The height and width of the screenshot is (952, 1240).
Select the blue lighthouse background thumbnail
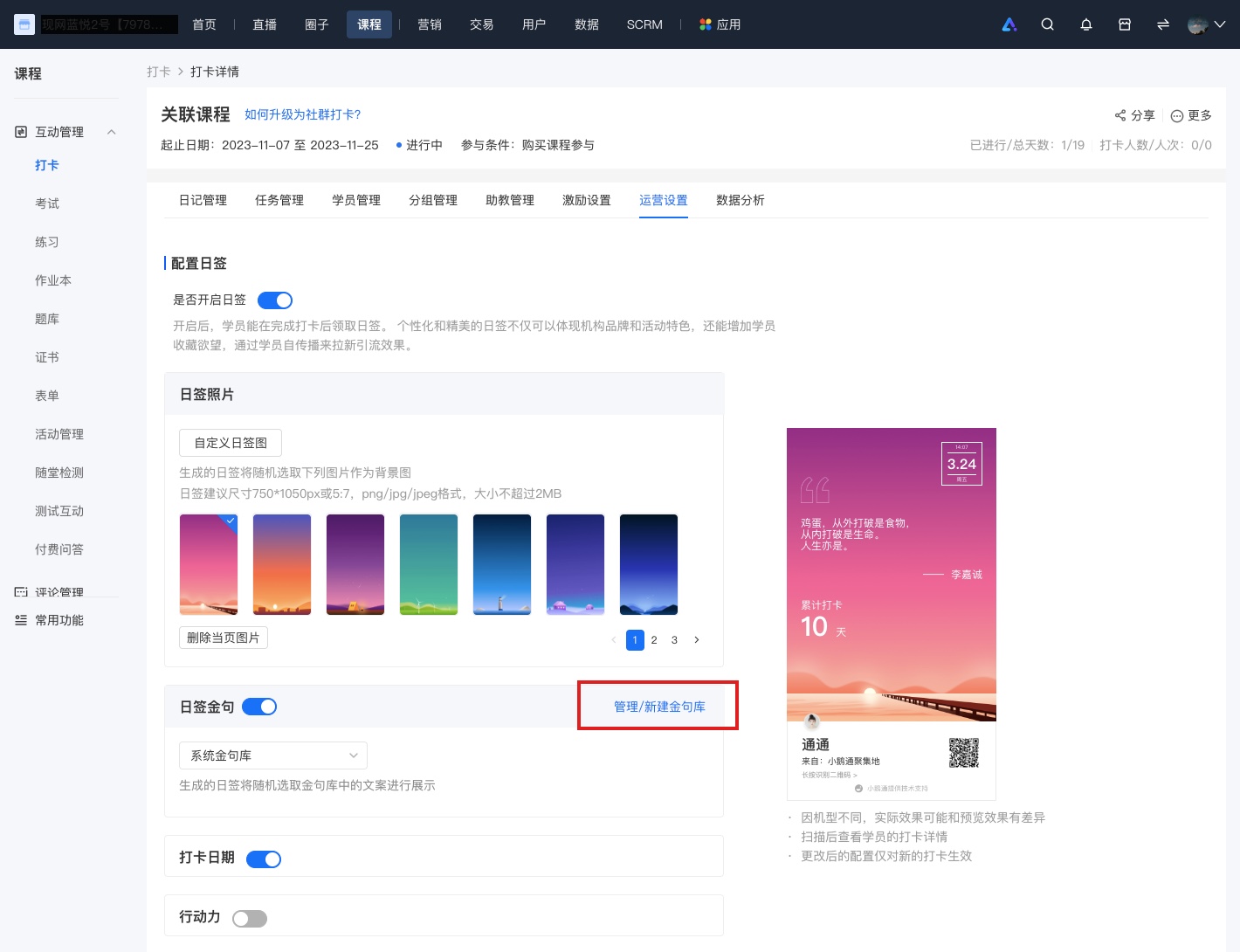(502, 564)
